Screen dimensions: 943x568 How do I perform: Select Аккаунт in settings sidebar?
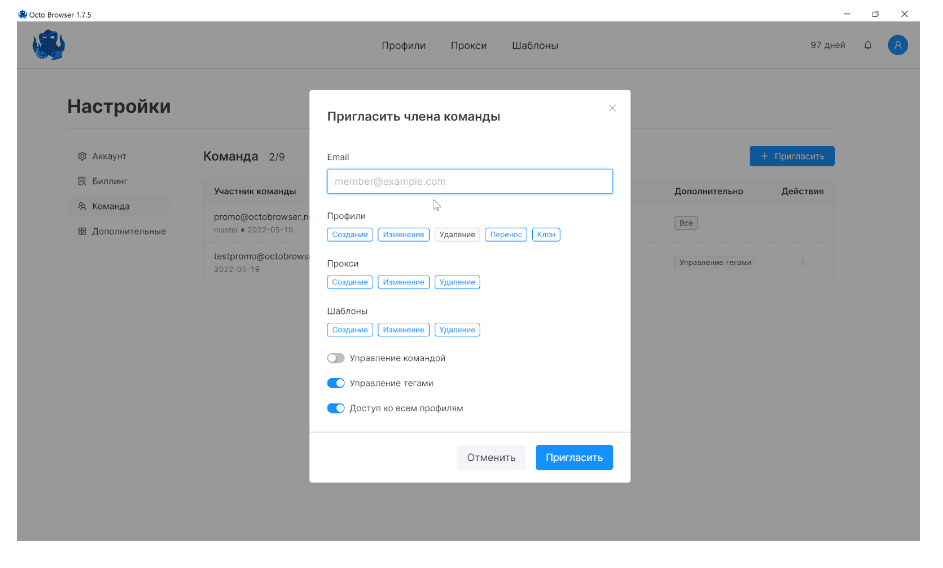(118, 156)
